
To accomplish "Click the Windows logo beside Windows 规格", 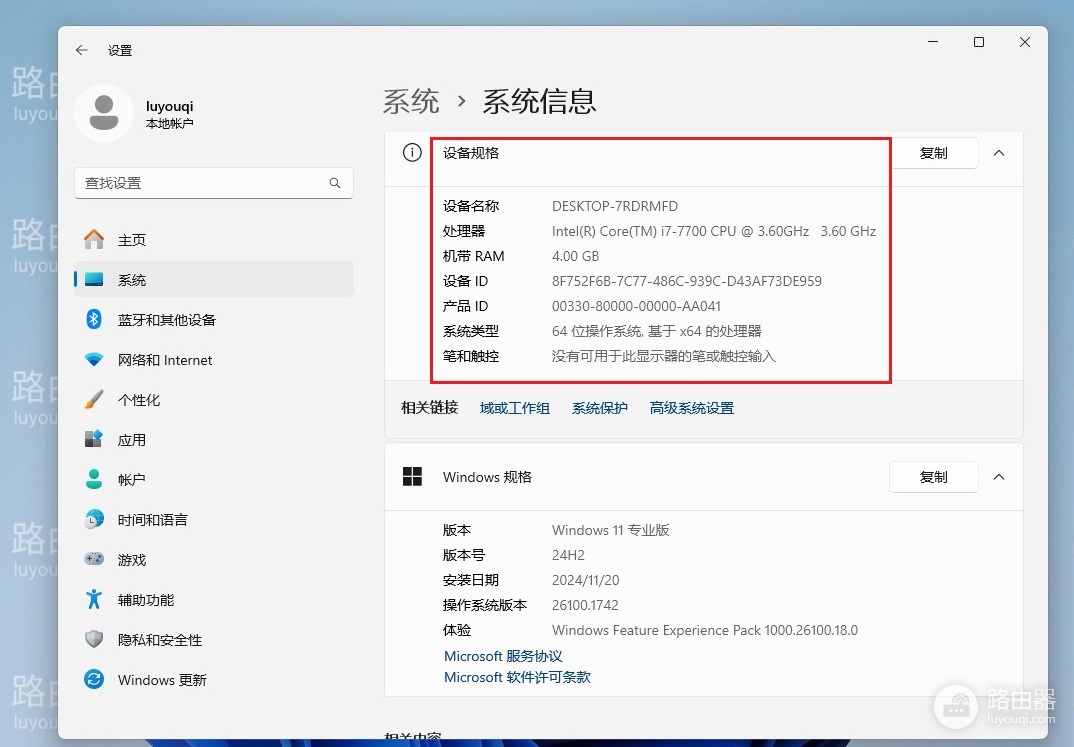I will click(412, 477).
